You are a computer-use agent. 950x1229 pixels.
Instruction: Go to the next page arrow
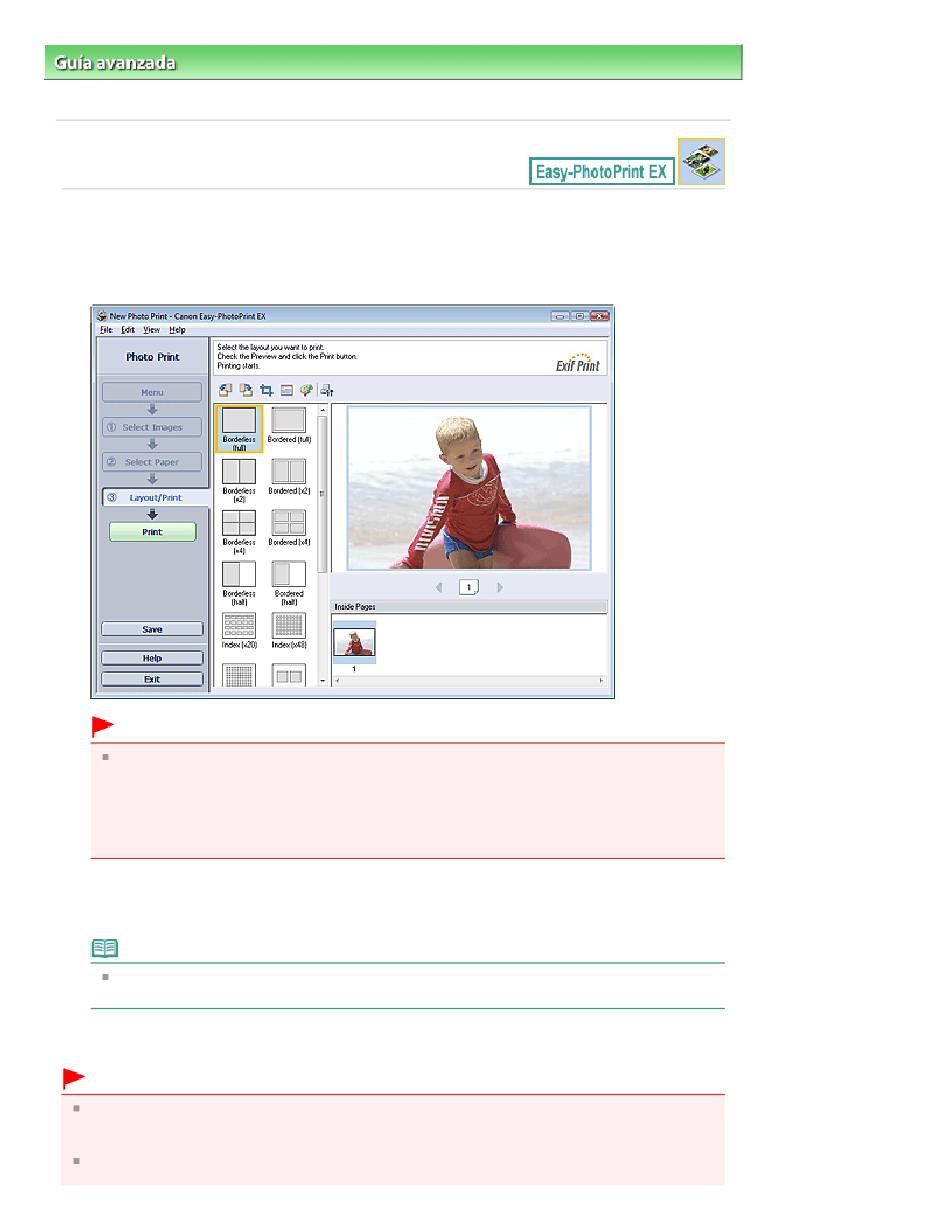coord(500,587)
